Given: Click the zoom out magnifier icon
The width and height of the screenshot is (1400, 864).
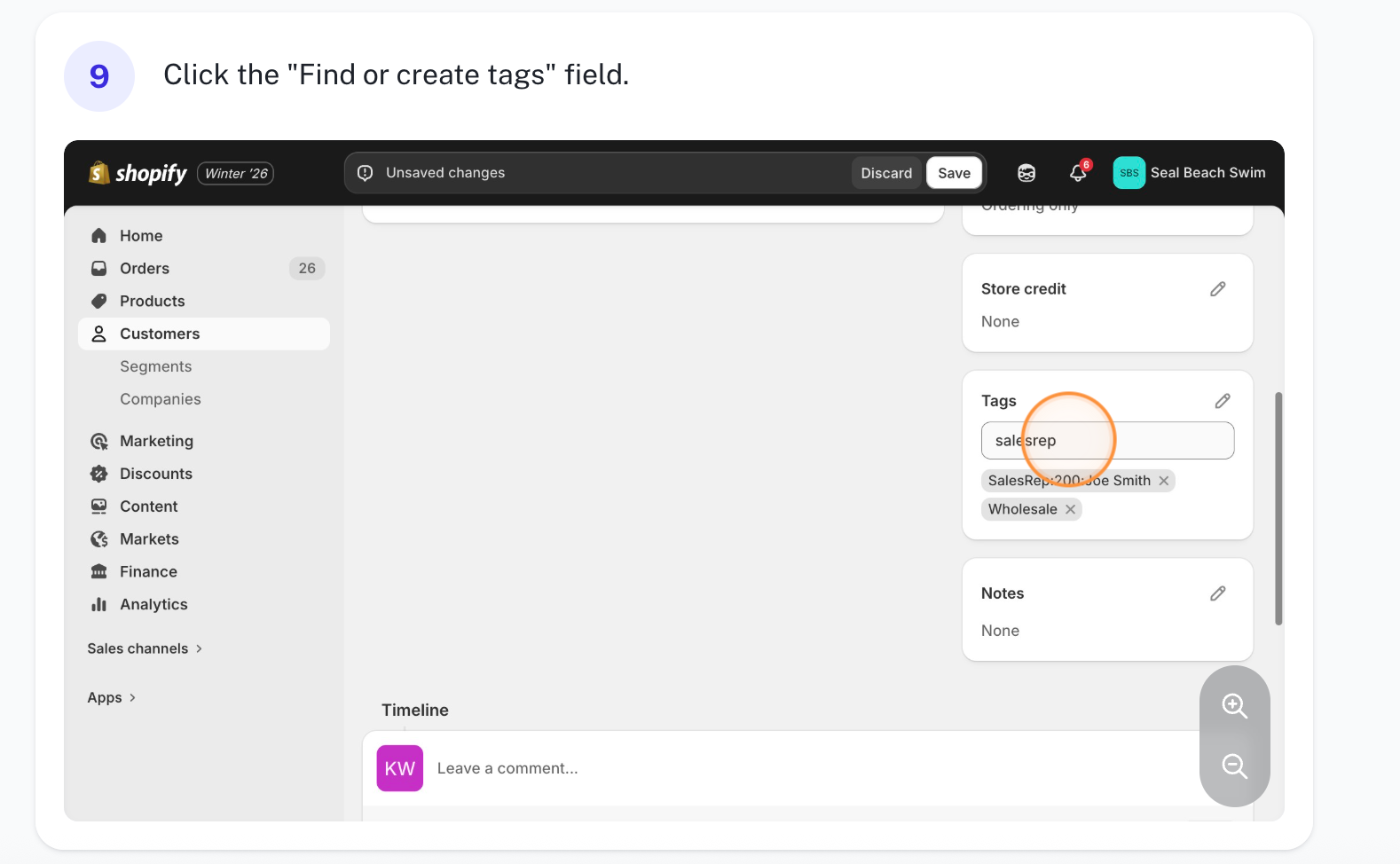Looking at the screenshot, I should (x=1234, y=766).
